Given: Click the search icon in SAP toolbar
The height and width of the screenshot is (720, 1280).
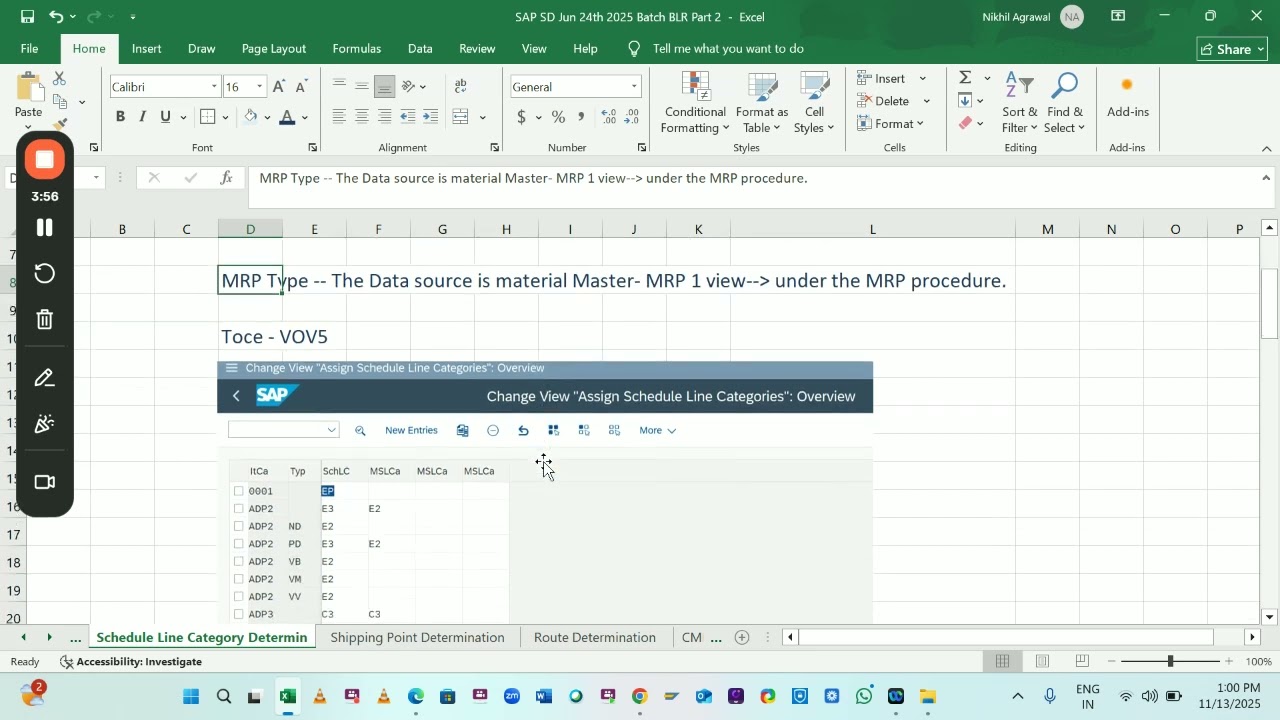Looking at the screenshot, I should (360, 431).
